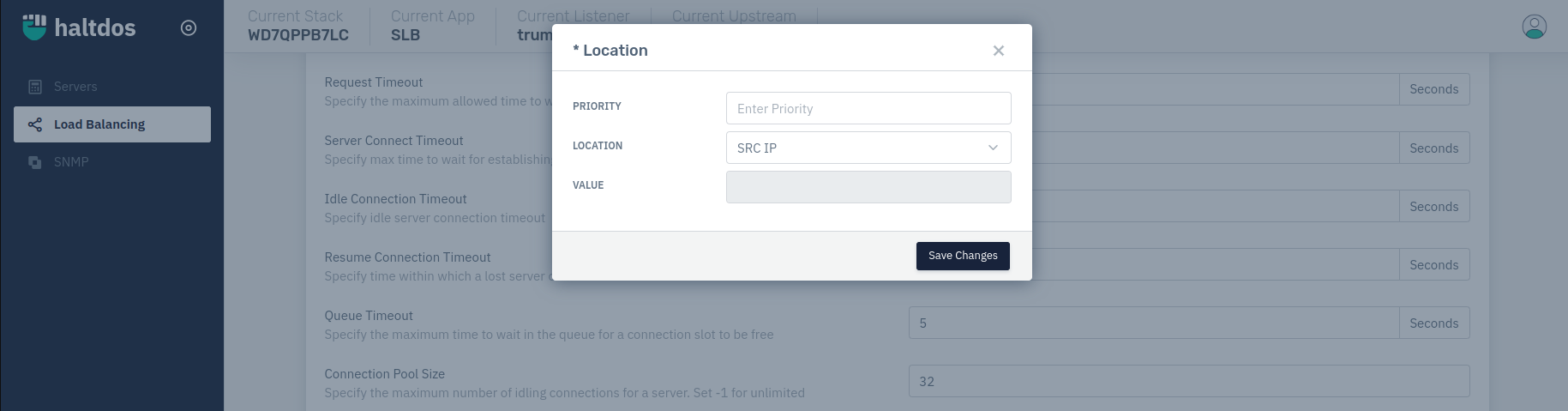Screen dimensions: 1568x411
Task: Open the Current Upstream selector
Action: point(734,16)
